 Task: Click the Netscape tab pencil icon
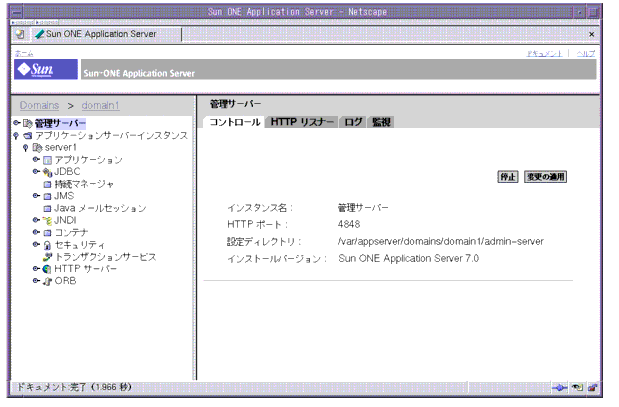pos(39,34)
